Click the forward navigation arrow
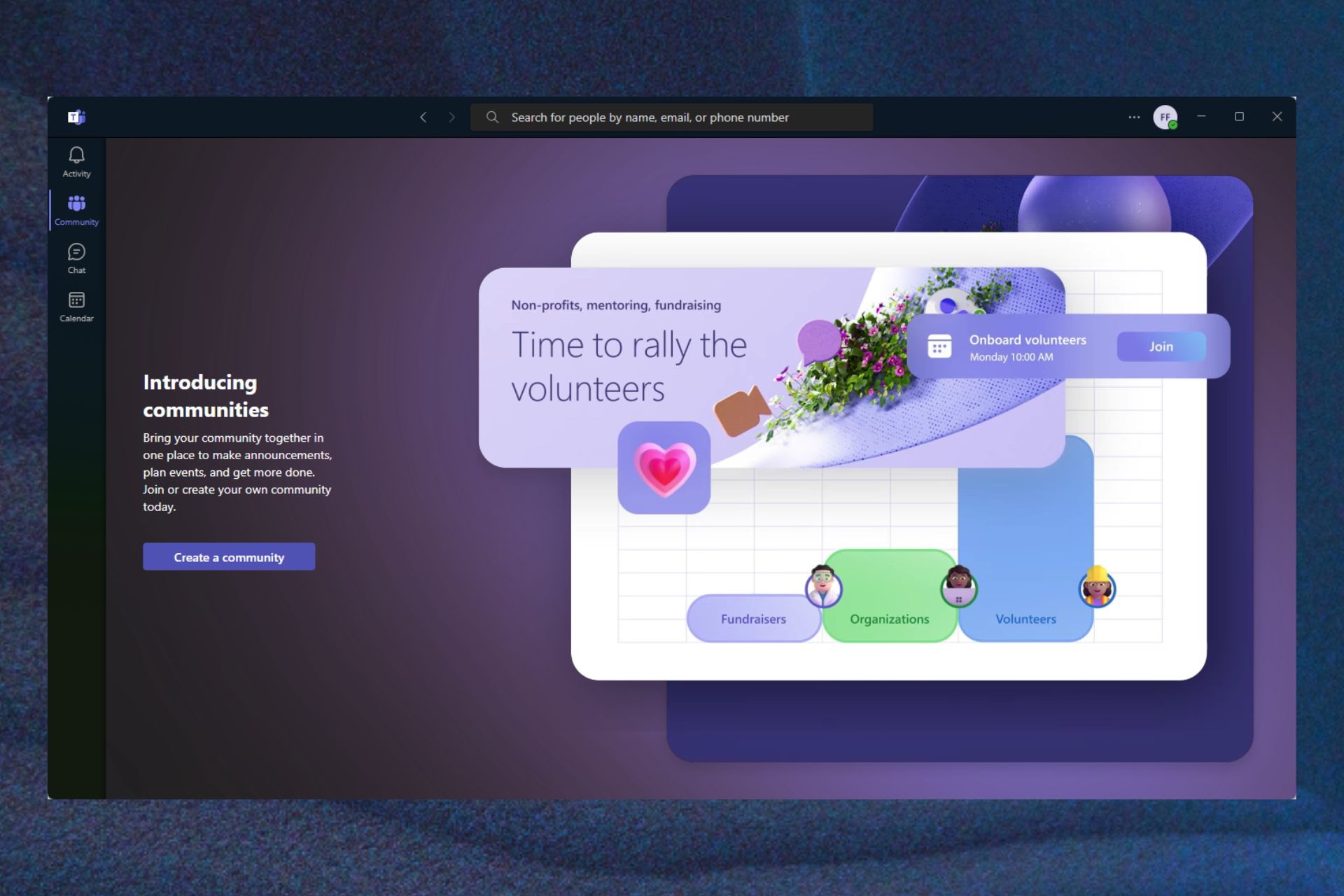 [x=452, y=117]
